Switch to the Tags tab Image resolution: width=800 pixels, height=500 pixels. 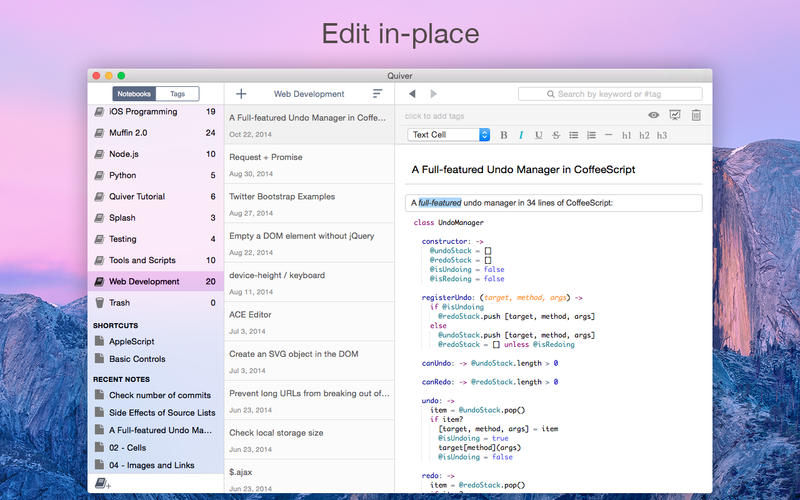tap(177, 94)
